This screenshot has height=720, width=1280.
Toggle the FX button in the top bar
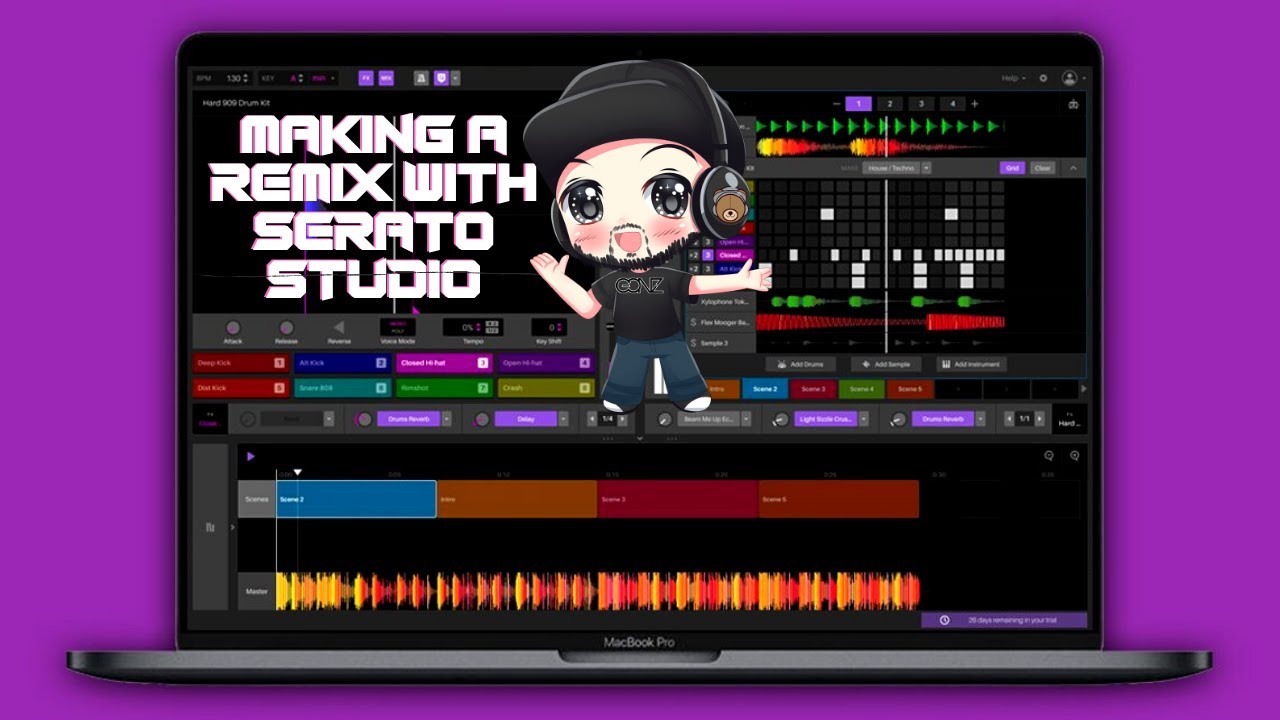tap(365, 78)
